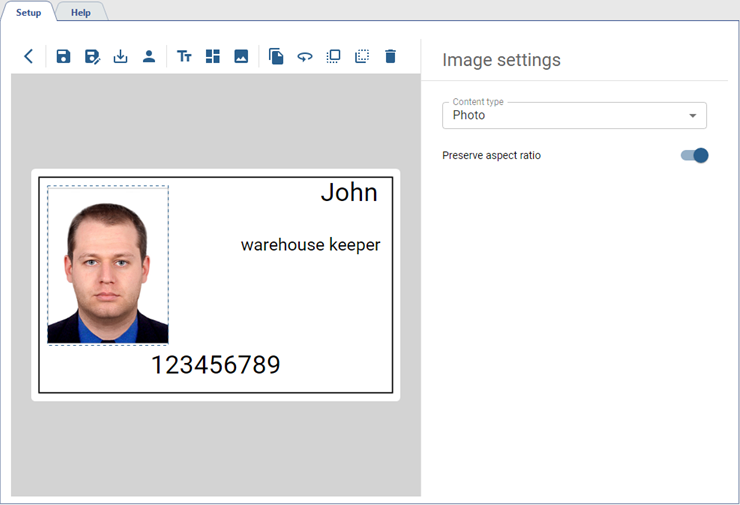Image resolution: width=740 pixels, height=505 pixels.
Task: Toggle the Preserve aspect ratio switch
Action: 694,155
